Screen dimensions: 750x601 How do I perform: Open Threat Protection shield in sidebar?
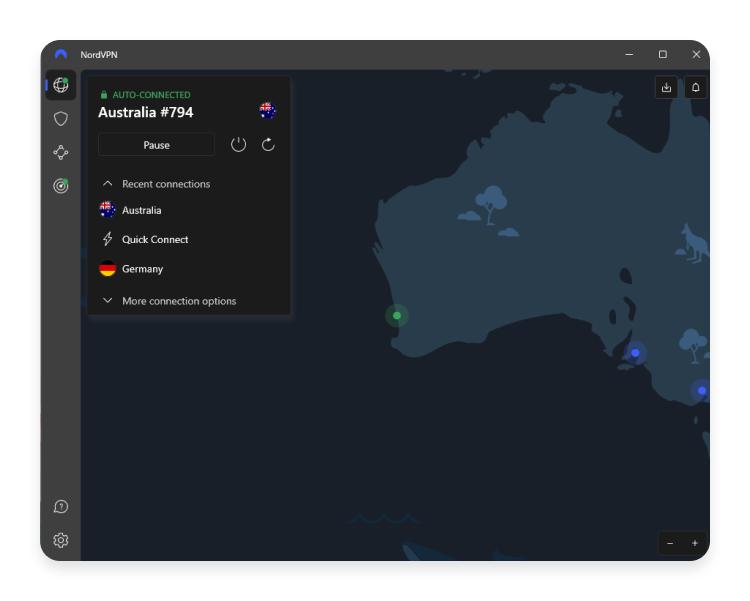tap(61, 119)
